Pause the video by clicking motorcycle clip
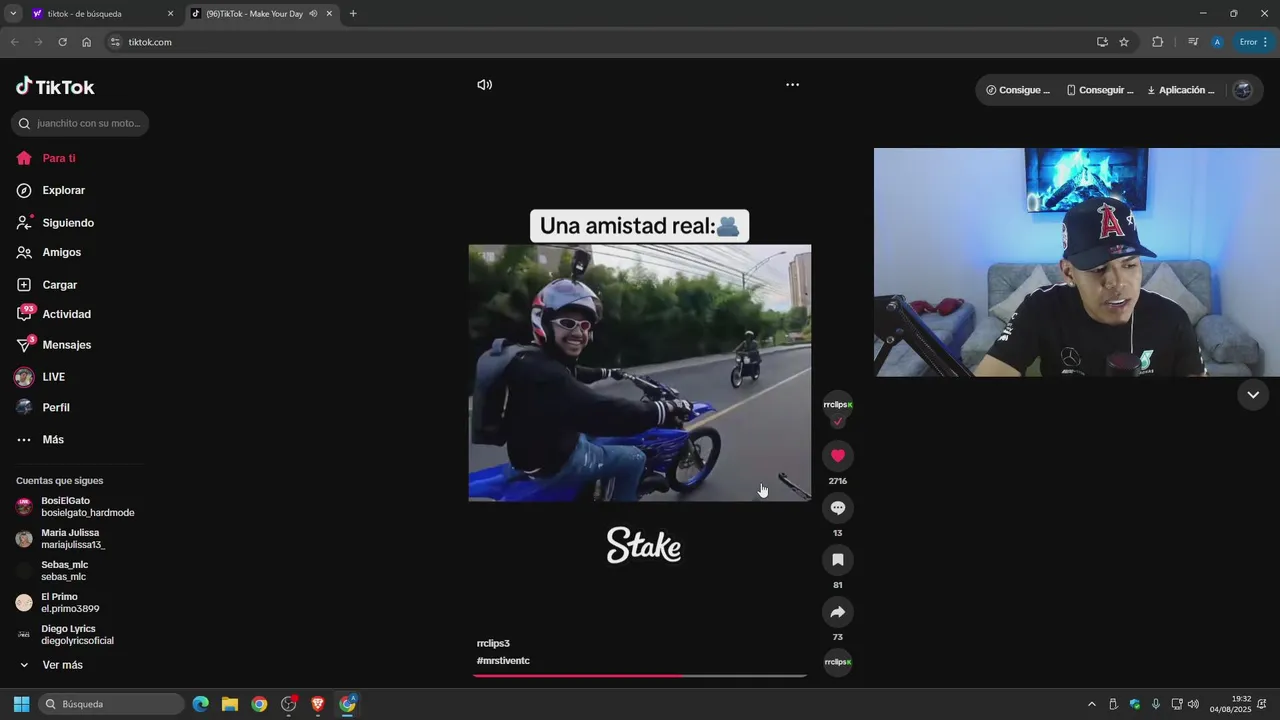The height and width of the screenshot is (720, 1280). point(640,373)
